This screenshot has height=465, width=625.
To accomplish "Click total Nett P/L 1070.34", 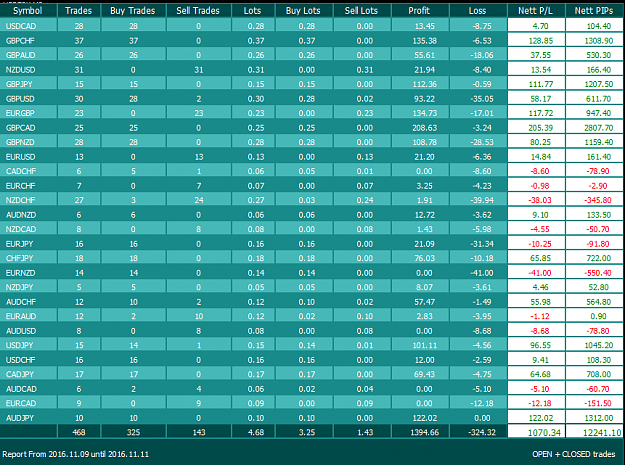I will click(544, 433).
